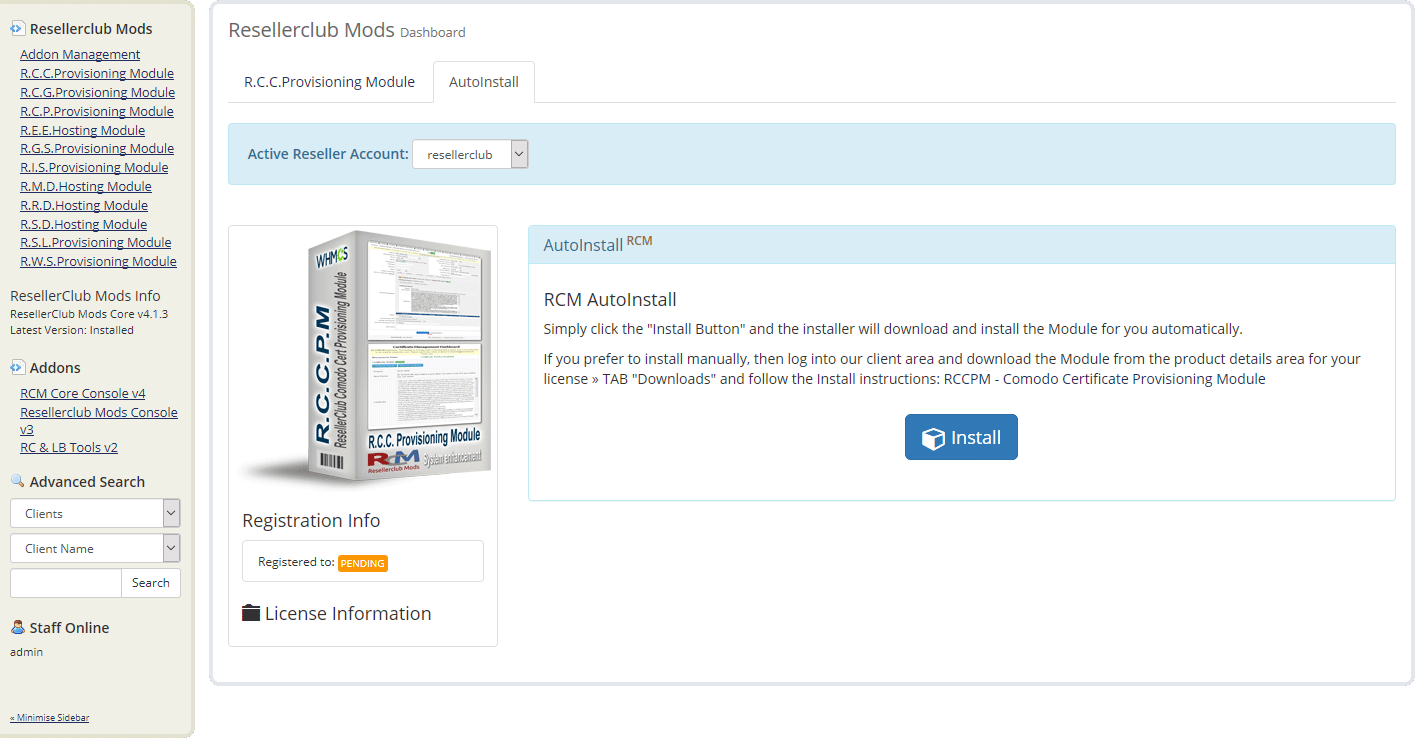Screen dimensions: 1415x738
Task: Click the Addons sidebar header icon
Action: click(17, 367)
